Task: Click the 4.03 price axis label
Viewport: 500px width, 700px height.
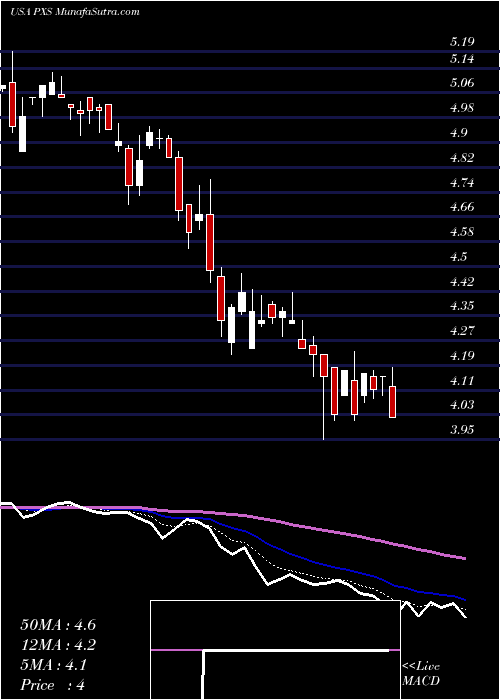Action: [x=462, y=405]
